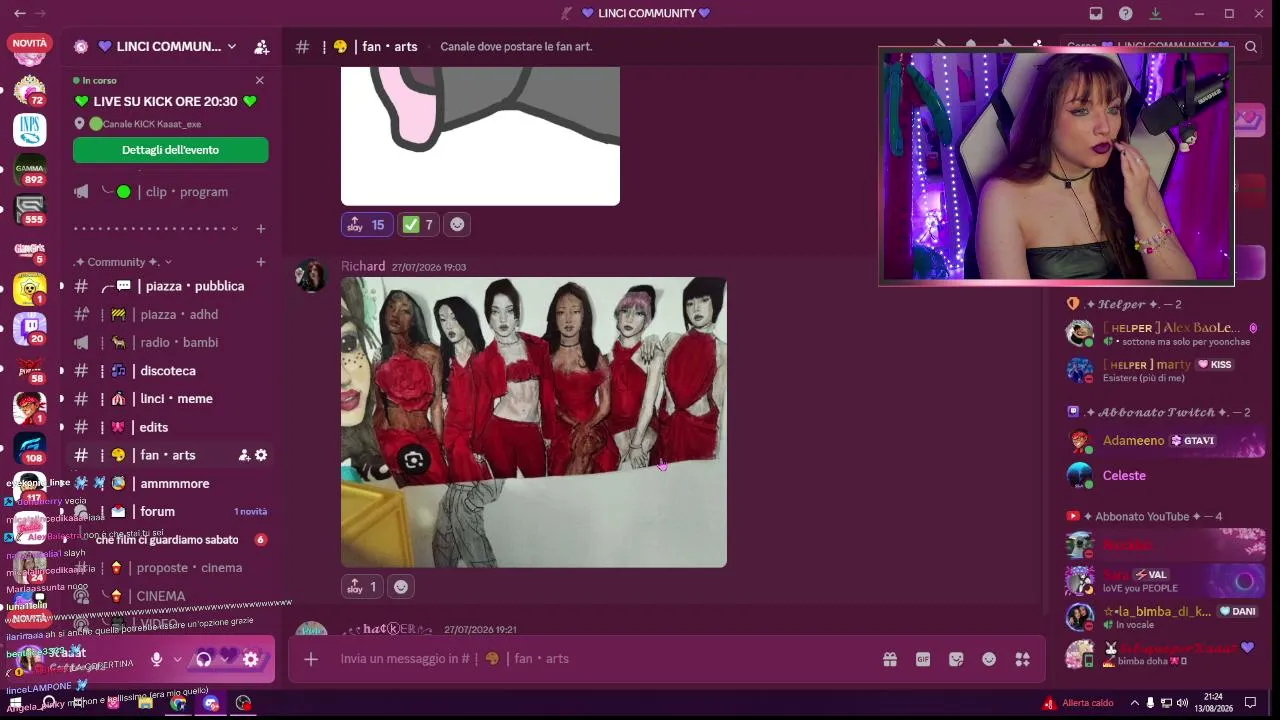Open the Discord help icon
1280x720 pixels.
coord(1126,13)
